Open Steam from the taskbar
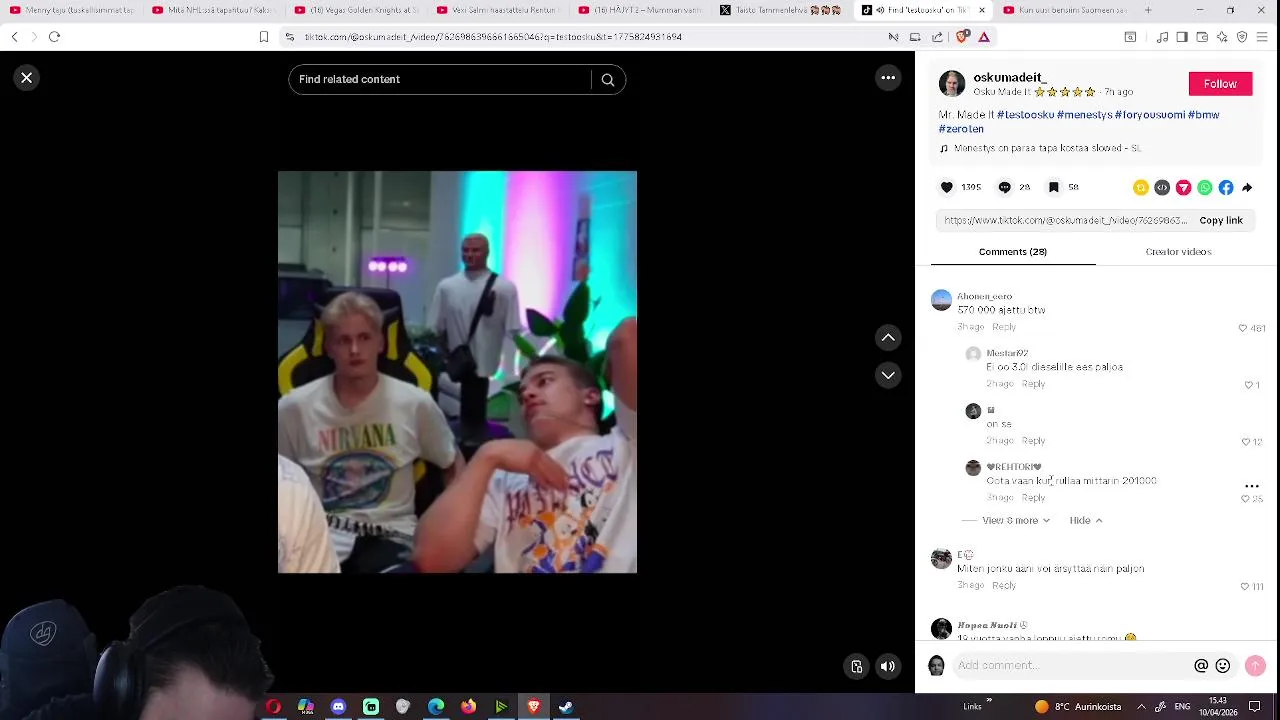 pos(566,707)
